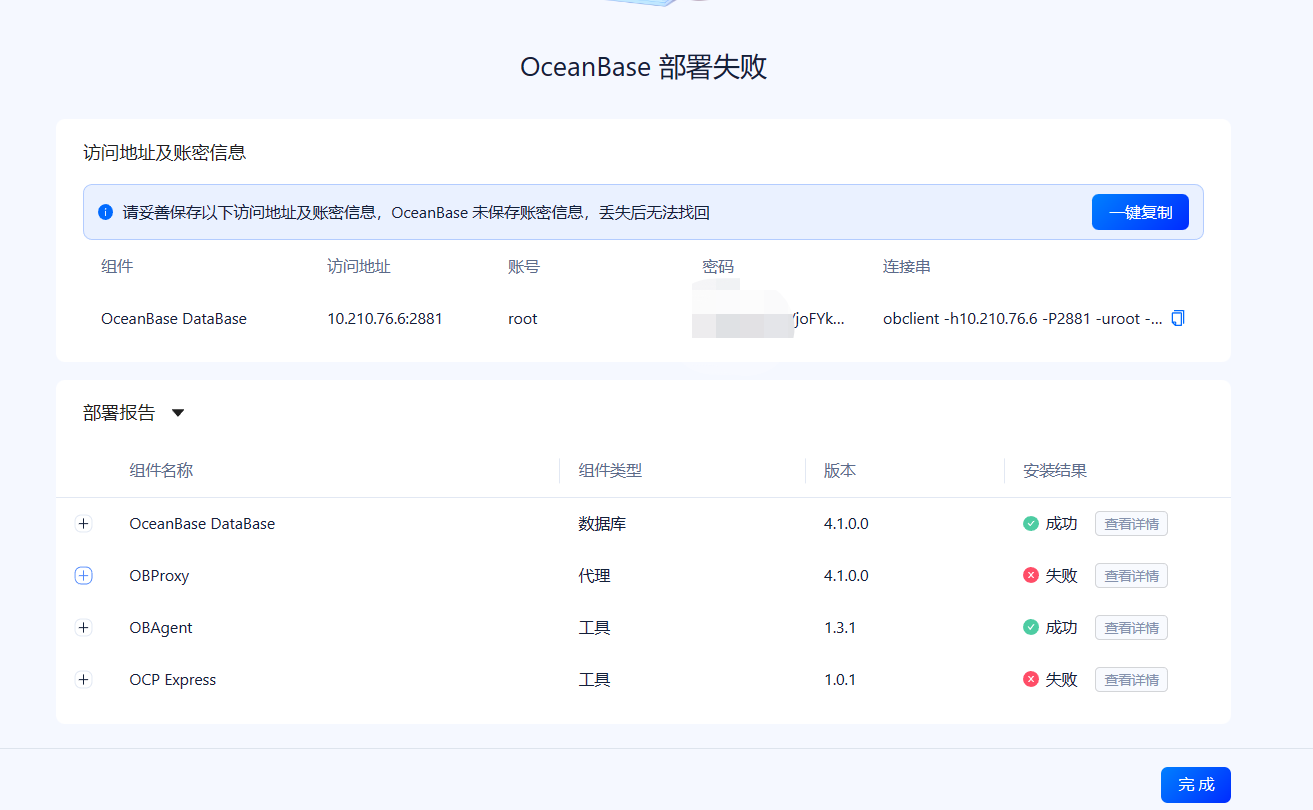Click the 账号 column label
Image resolution: width=1313 pixels, height=810 pixels.
pyautogui.click(x=524, y=267)
